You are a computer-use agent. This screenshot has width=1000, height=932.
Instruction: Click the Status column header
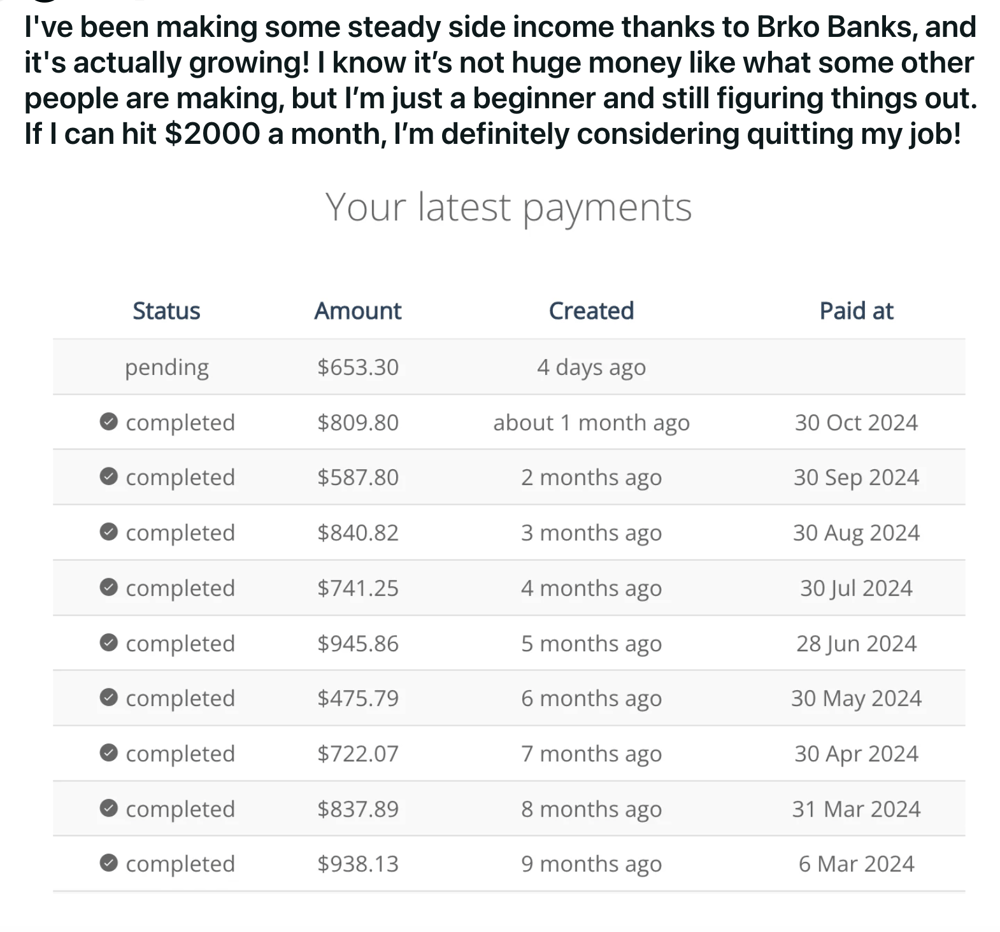coord(166,311)
